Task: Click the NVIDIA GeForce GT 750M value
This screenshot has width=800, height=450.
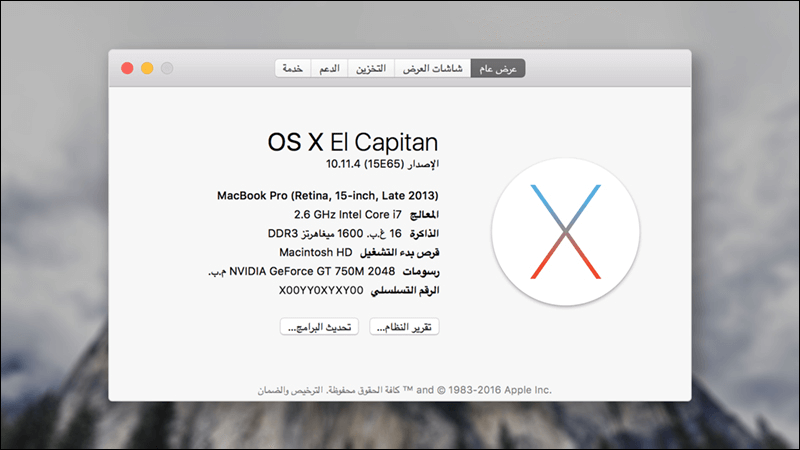Action: coord(302,271)
